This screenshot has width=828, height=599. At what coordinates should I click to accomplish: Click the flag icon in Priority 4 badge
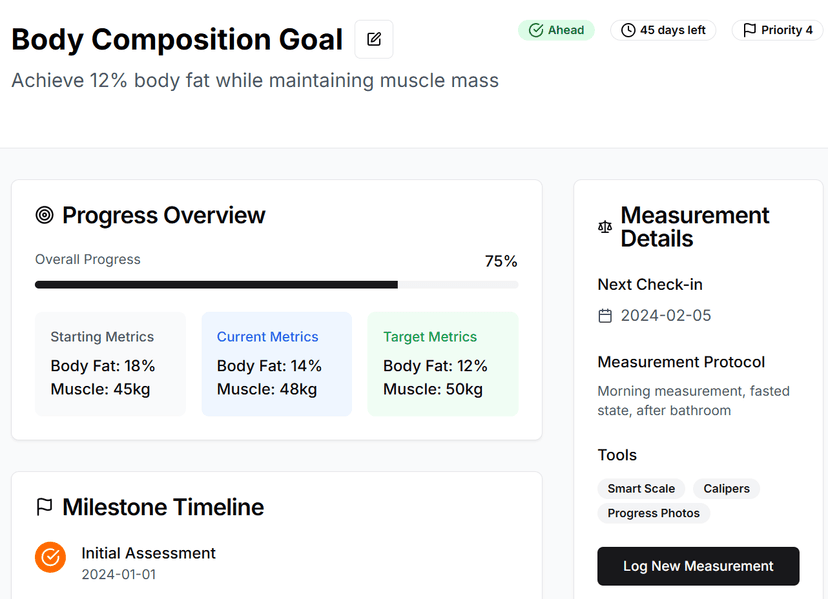coord(749,30)
